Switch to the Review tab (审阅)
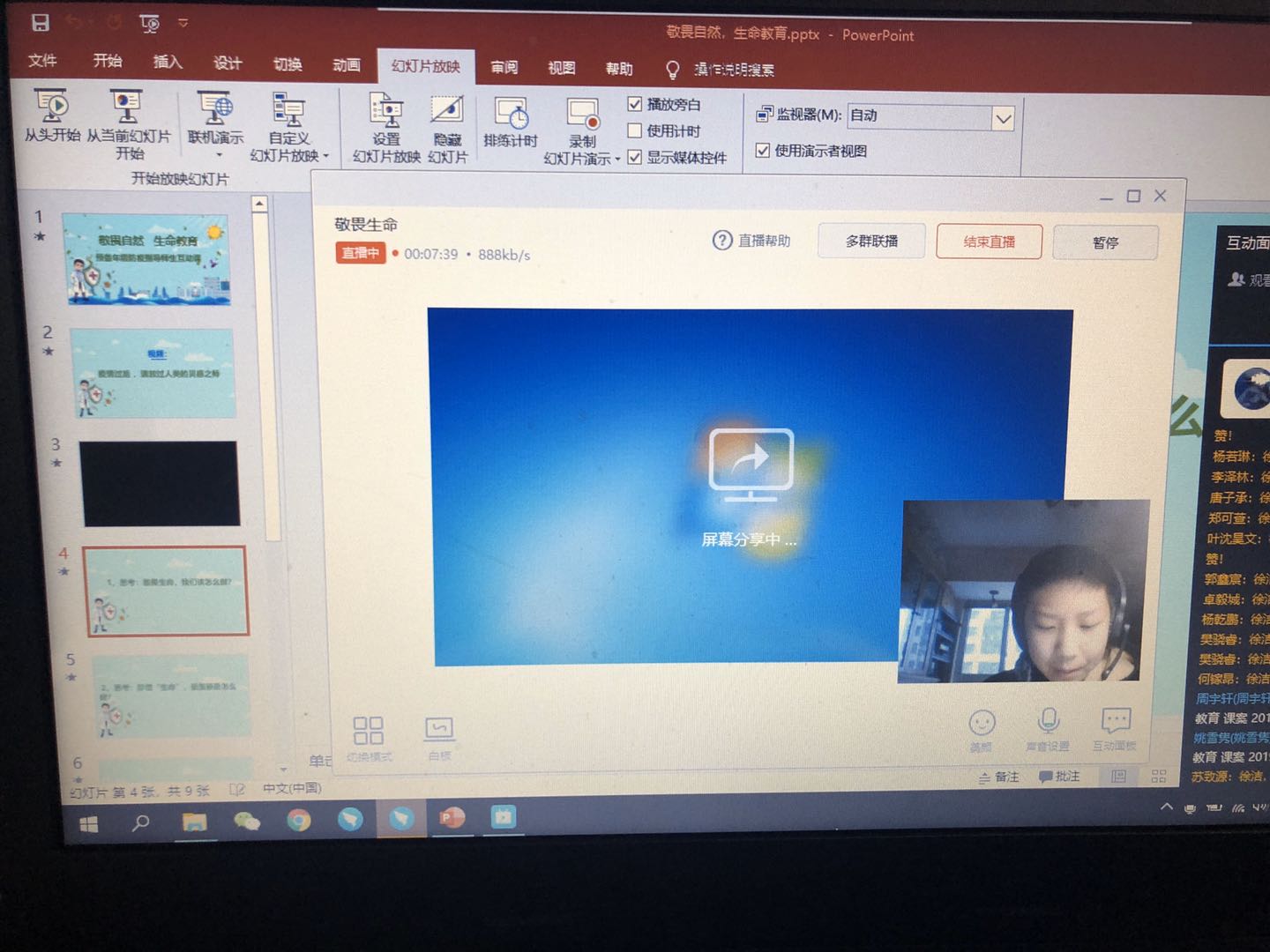Image resolution: width=1270 pixels, height=952 pixels. (504, 67)
